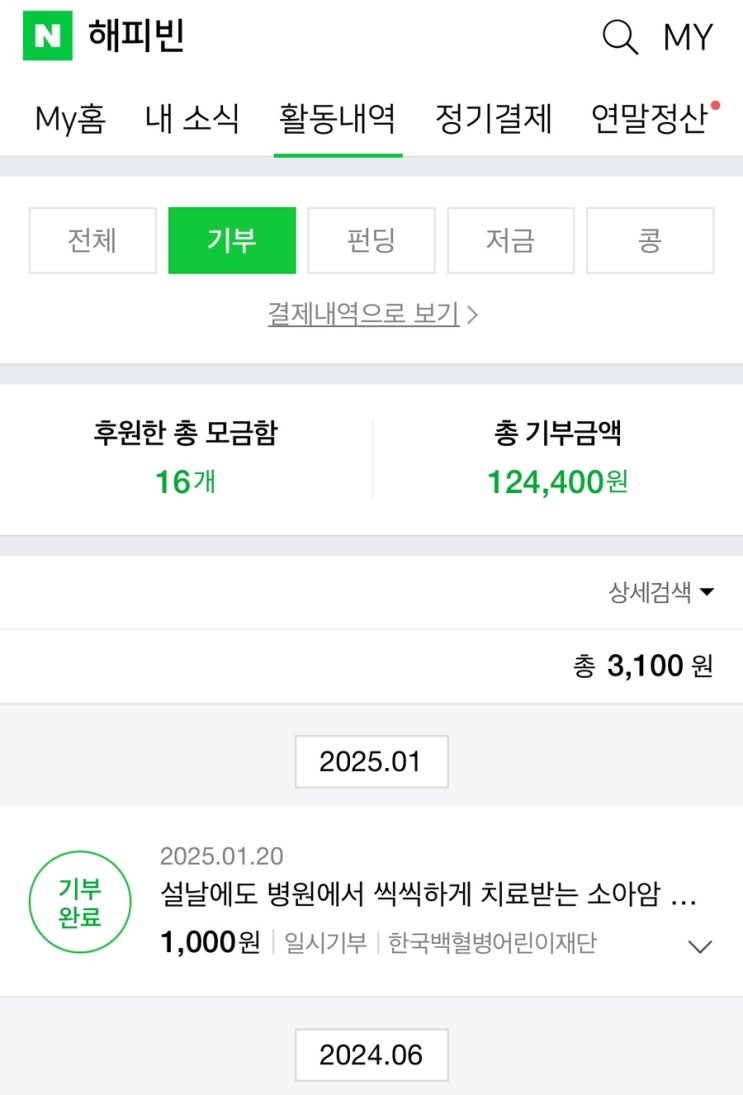This screenshot has height=1095, width=743.
Task: Open search with the magnifier icon
Action: tap(619, 37)
